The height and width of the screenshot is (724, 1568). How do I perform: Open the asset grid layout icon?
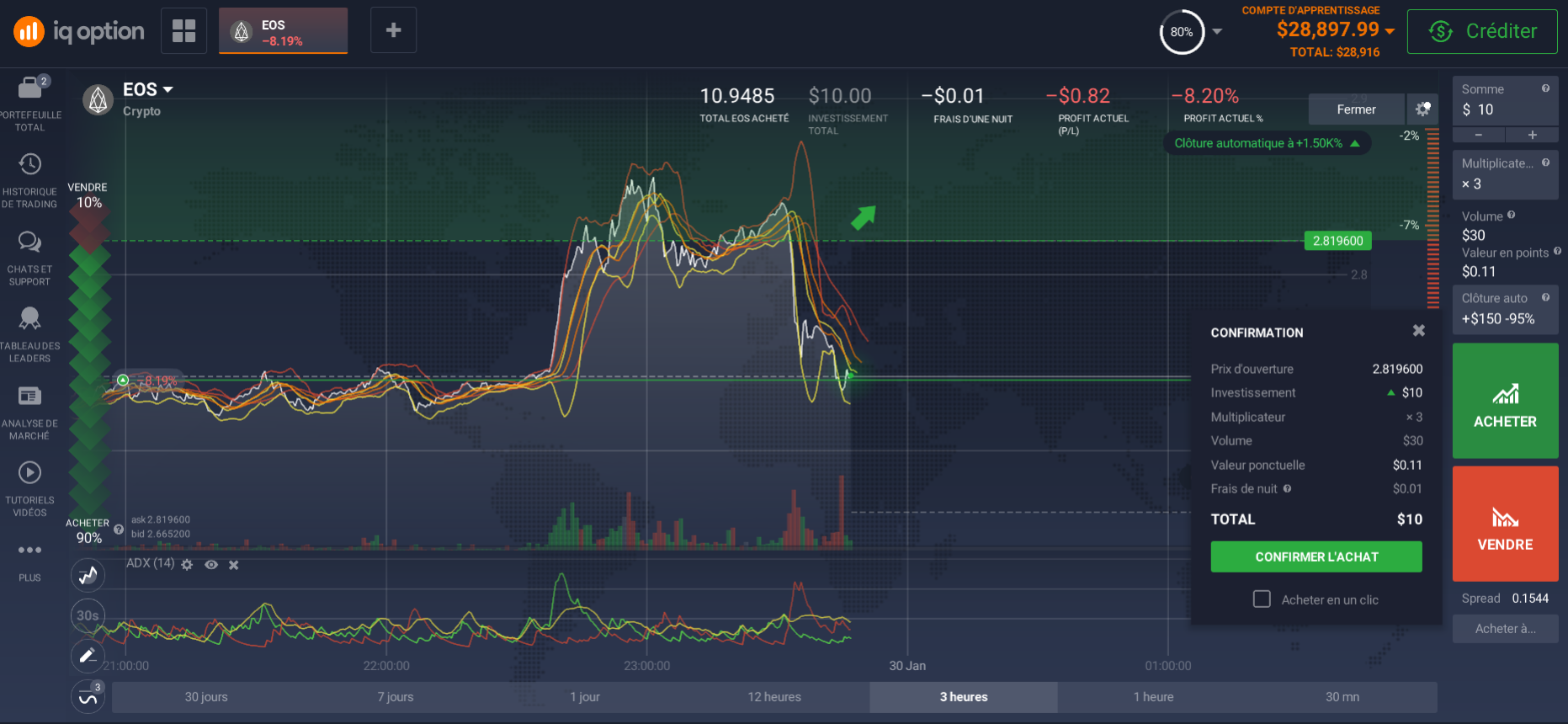pos(183,30)
